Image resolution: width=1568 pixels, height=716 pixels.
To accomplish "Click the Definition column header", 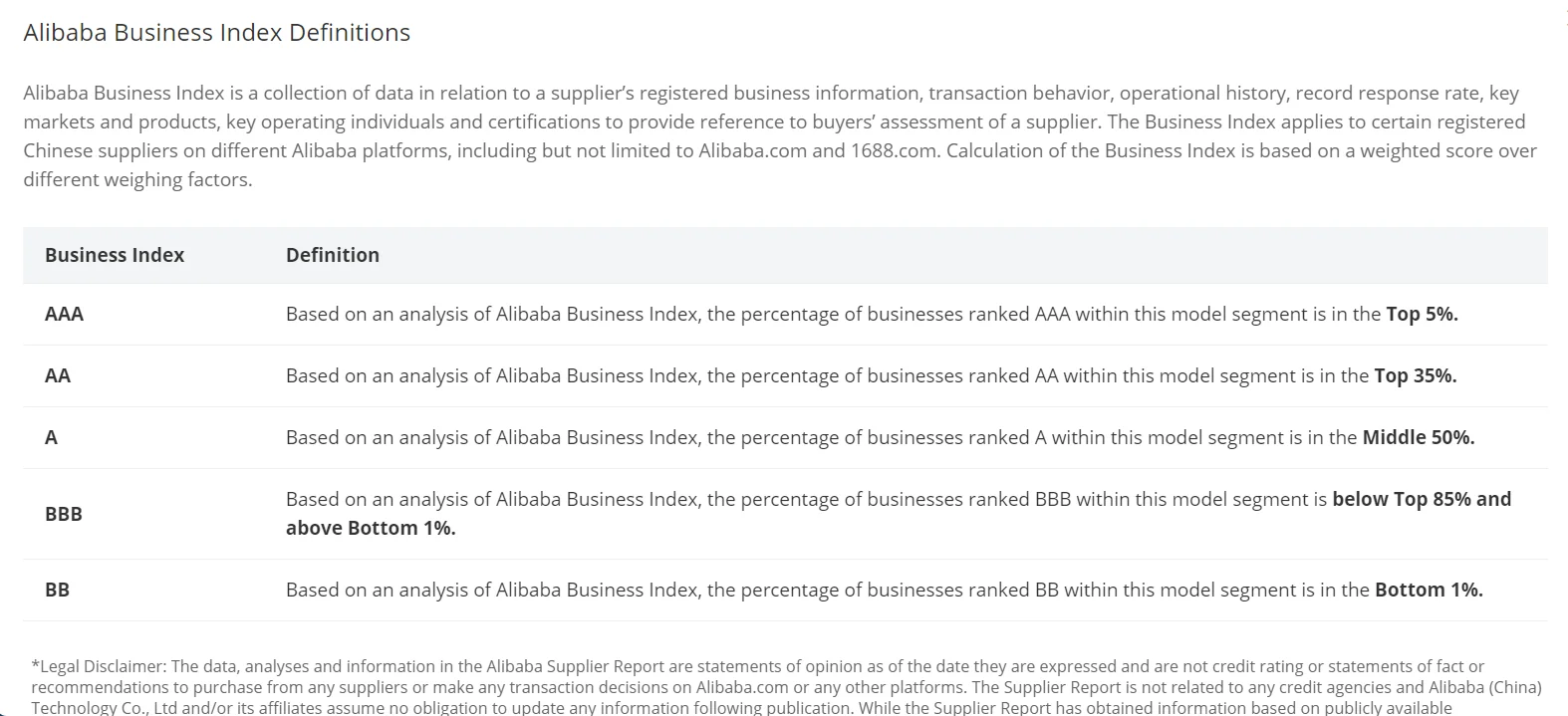I will pos(333,255).
